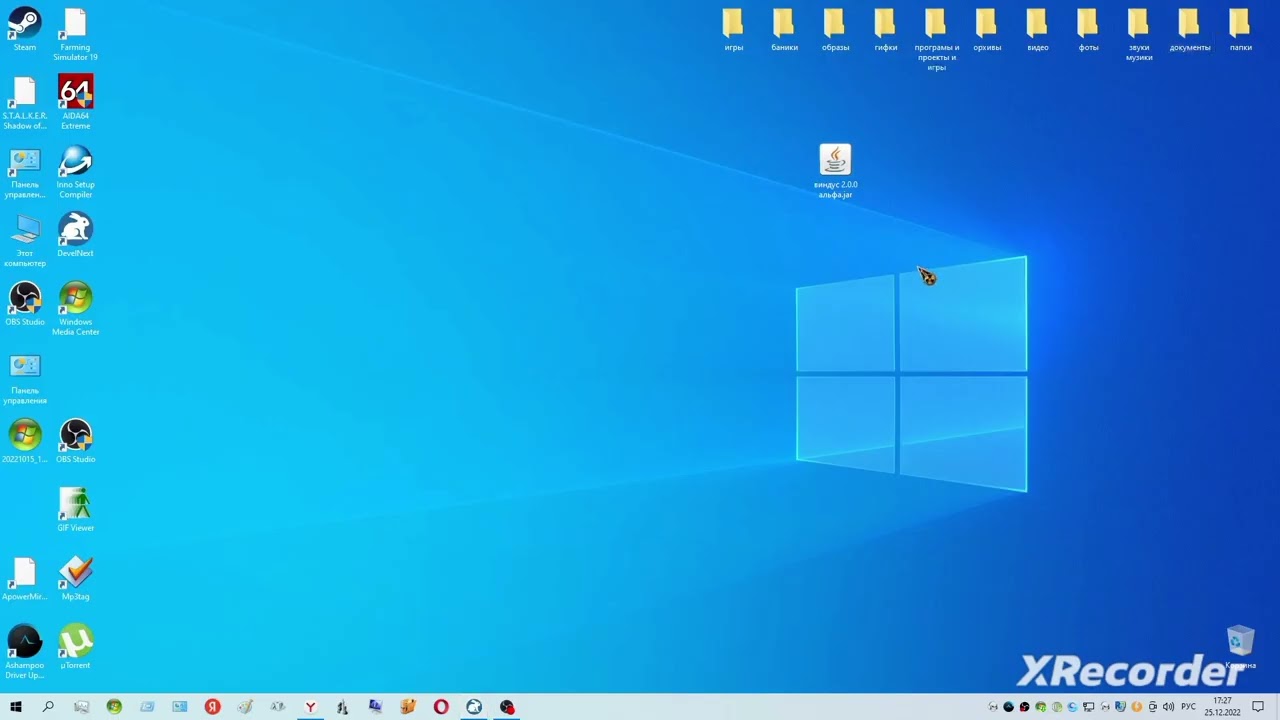Open Ashampoo Driver Updater shortcut

click(x=25, y=652)
